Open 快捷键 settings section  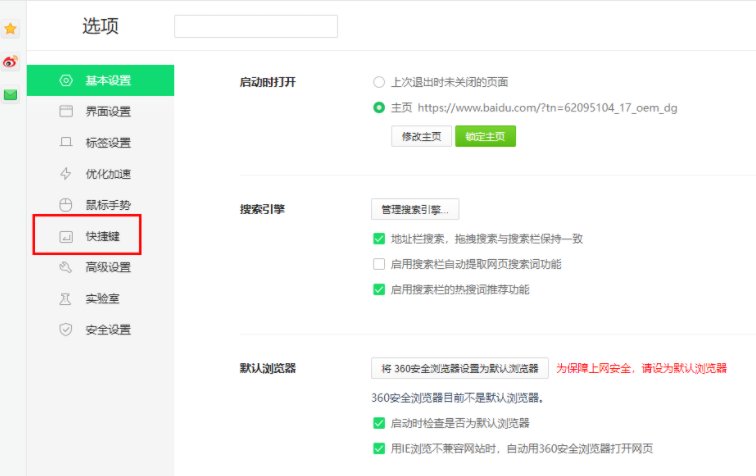coord(100,236)
